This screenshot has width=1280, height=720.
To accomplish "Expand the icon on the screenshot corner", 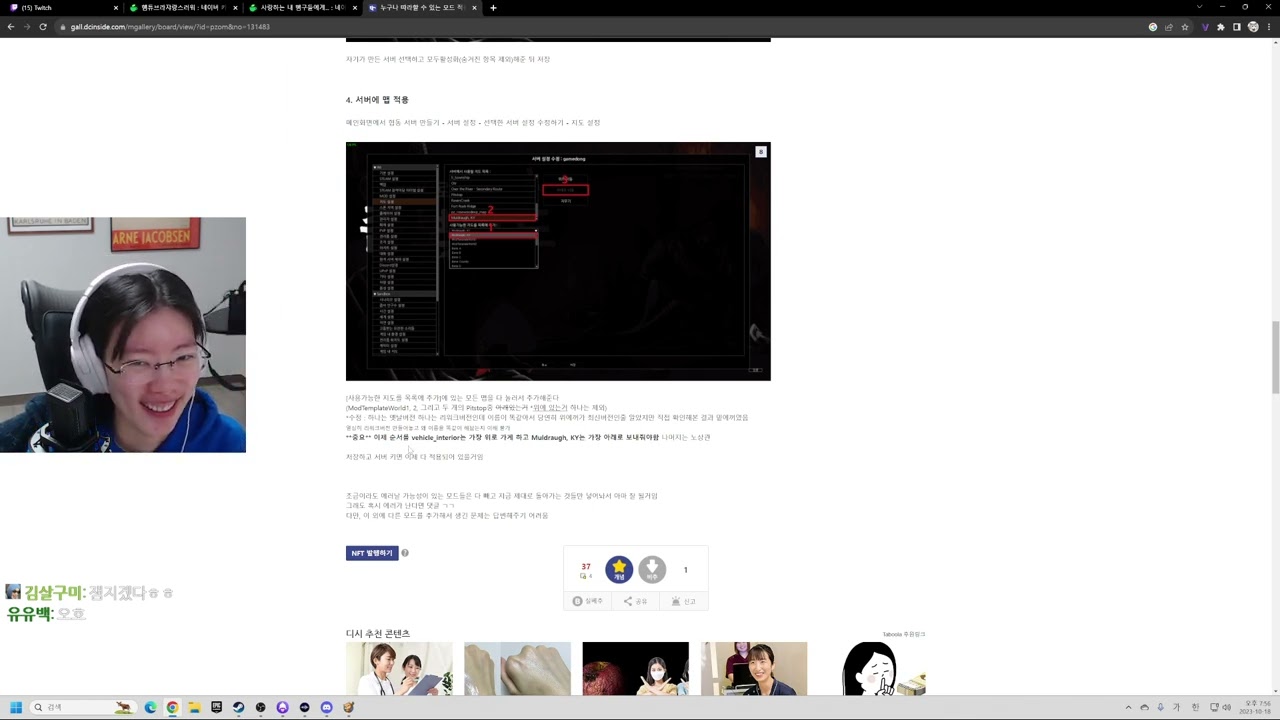I will [761, 152].
